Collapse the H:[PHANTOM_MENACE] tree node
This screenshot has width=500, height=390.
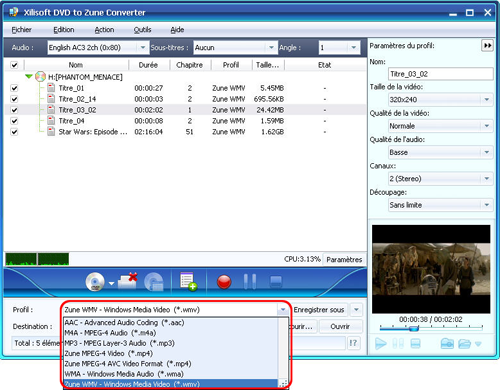point(29,77)
